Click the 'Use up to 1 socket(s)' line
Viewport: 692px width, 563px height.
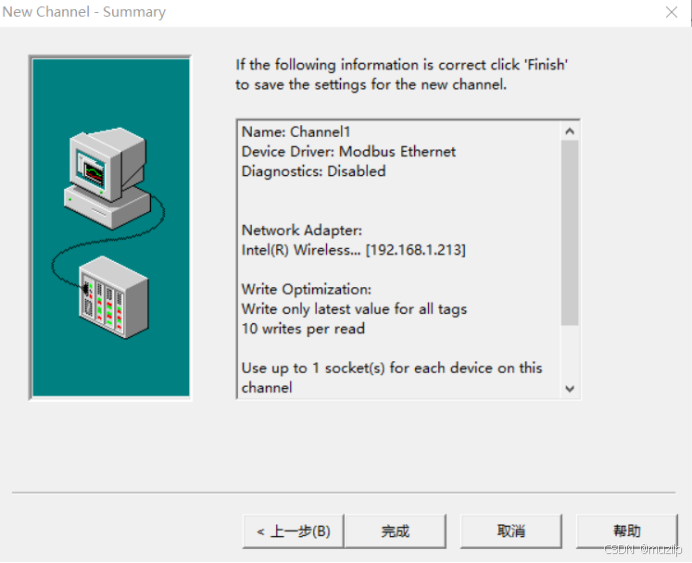tap(391, 378)
